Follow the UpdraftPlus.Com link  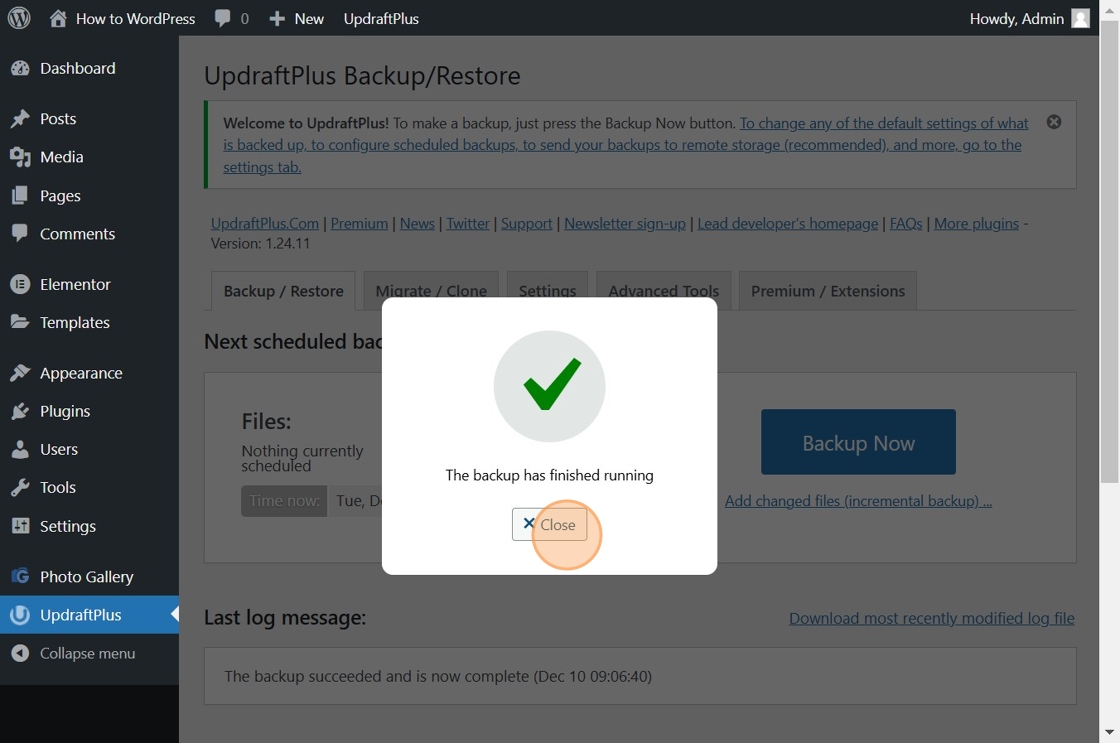click(265, 224)
